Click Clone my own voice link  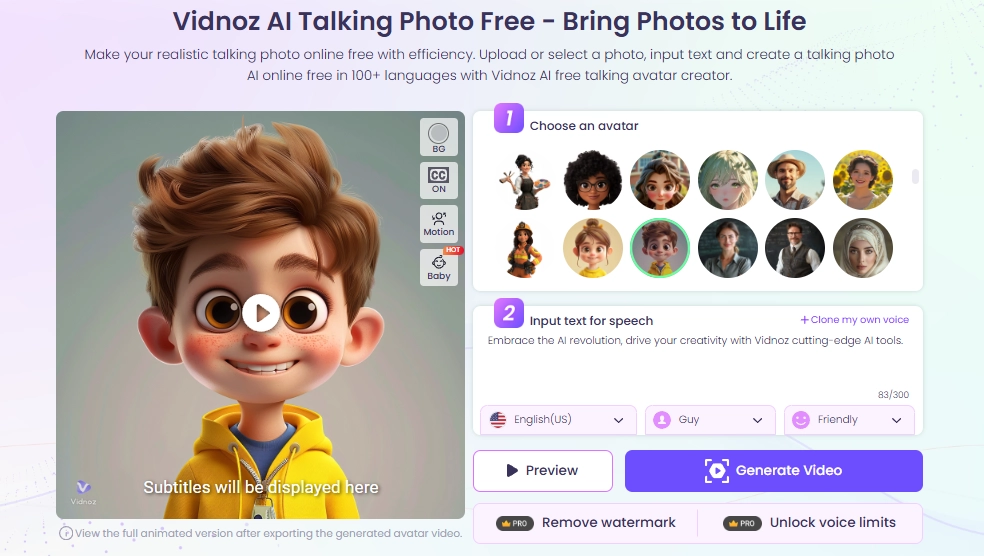[x=855, y=319]
